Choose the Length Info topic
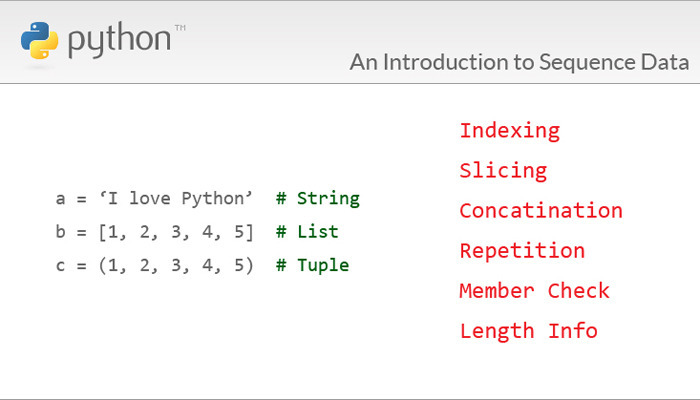700x400 pixels. [x=529, y=331]
